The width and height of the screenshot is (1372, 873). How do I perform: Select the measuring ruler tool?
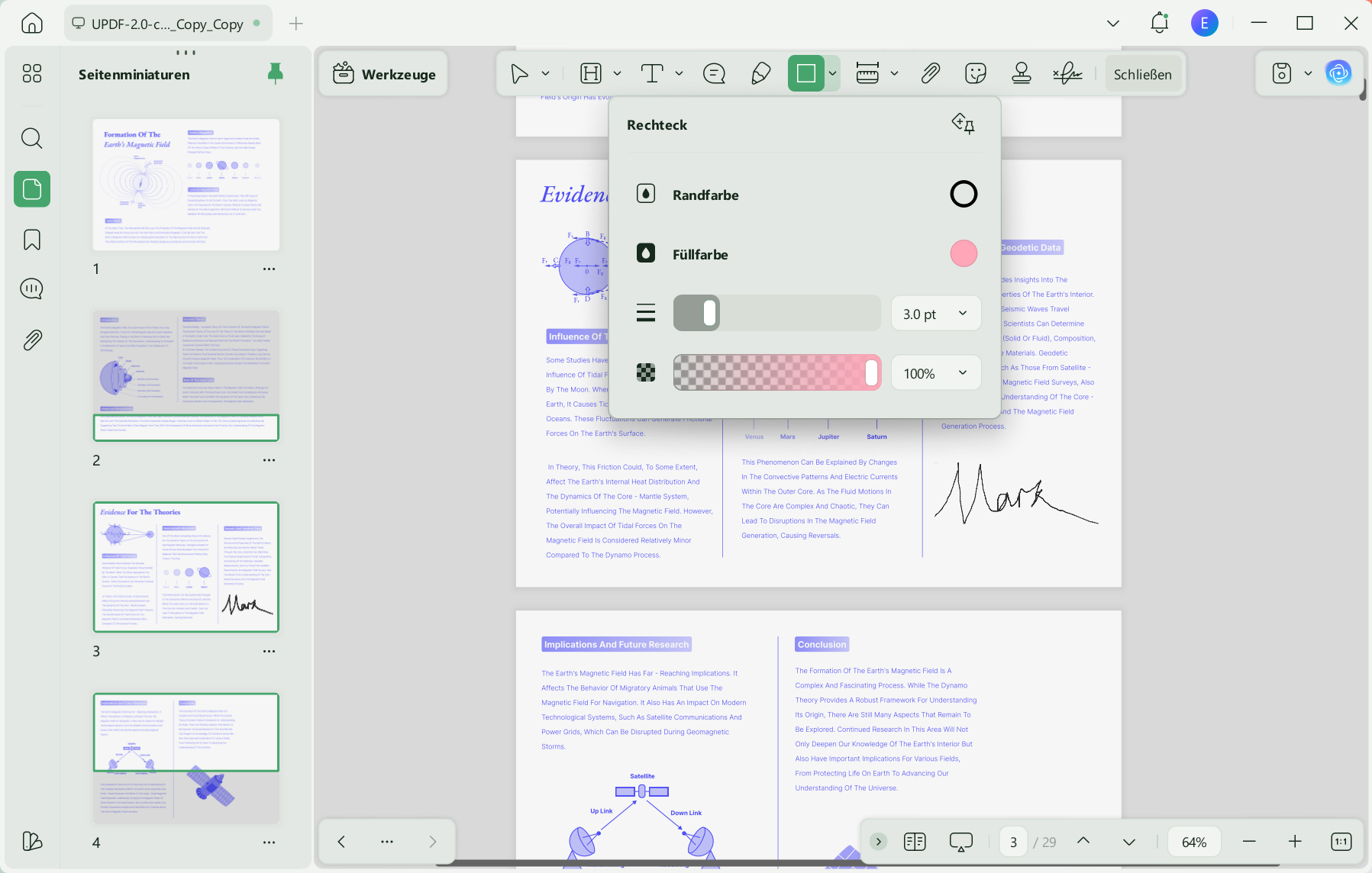[x=867, y=73]
